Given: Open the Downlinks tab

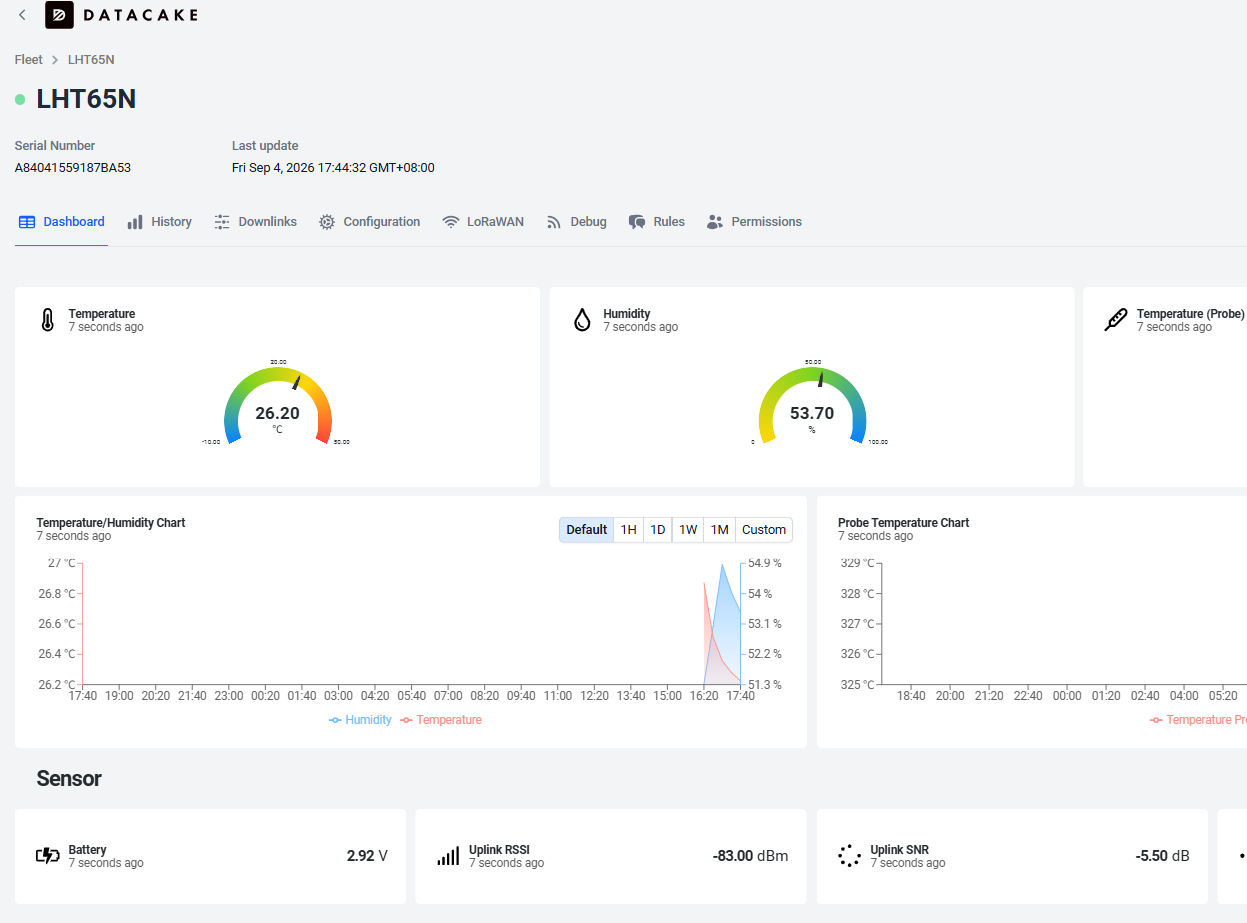Looking at the screenshot, I should coord(255,222).
